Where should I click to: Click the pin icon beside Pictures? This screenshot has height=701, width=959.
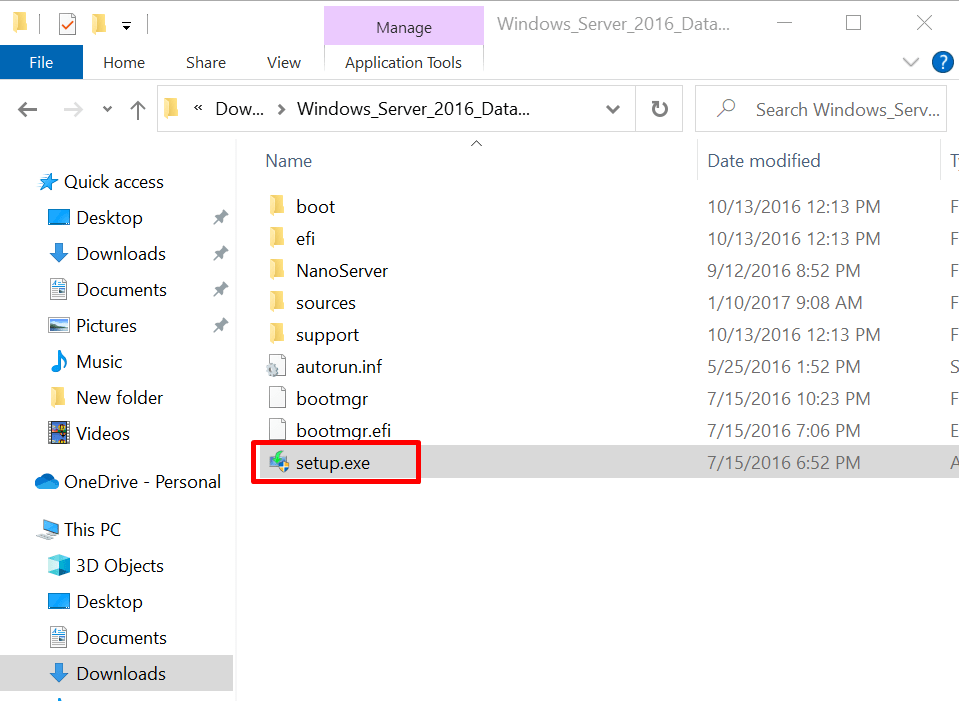pyautogui.click(x=220, y=325)
